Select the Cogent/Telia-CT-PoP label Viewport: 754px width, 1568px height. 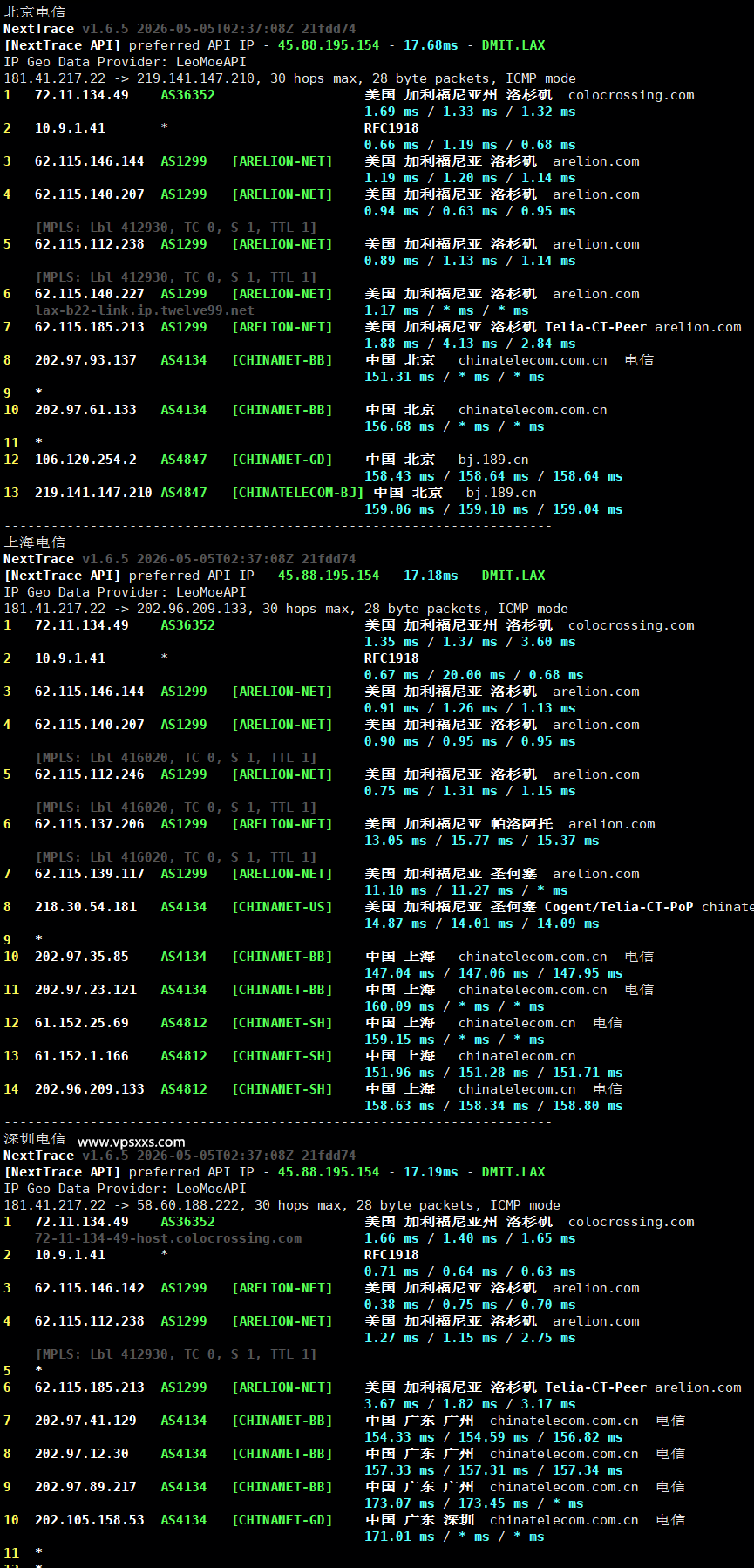coord(619,907)
